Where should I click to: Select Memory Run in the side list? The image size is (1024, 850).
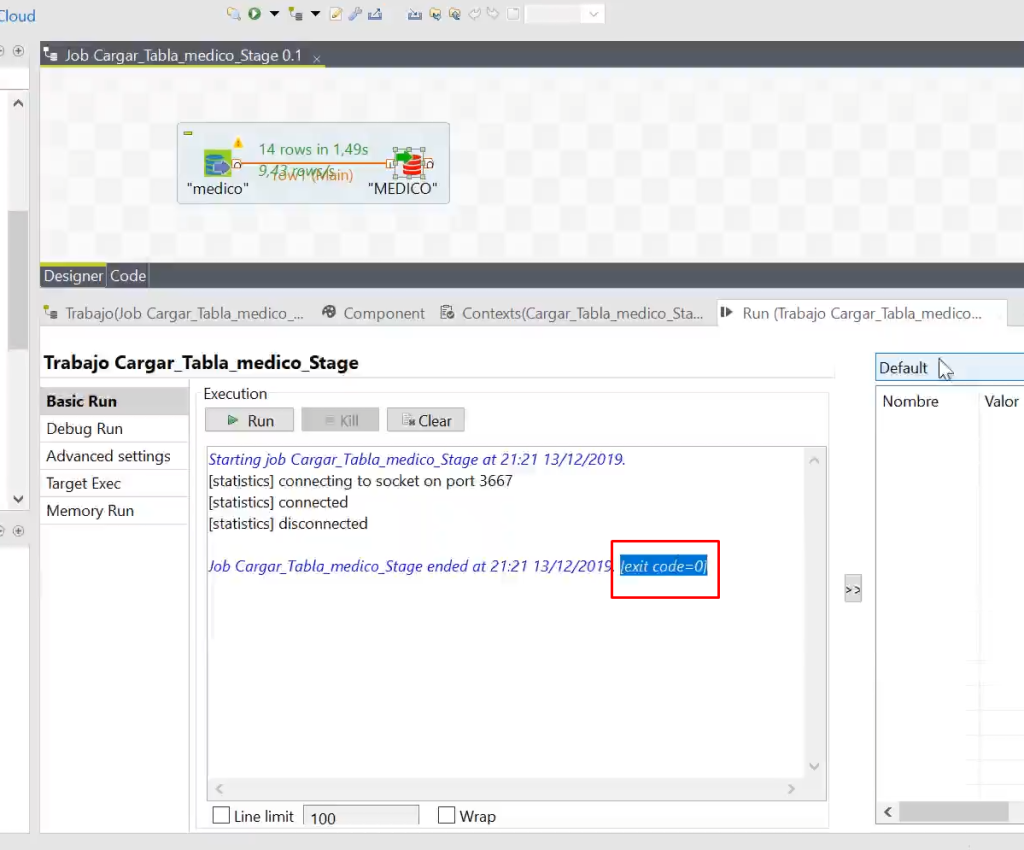point(114,511)
